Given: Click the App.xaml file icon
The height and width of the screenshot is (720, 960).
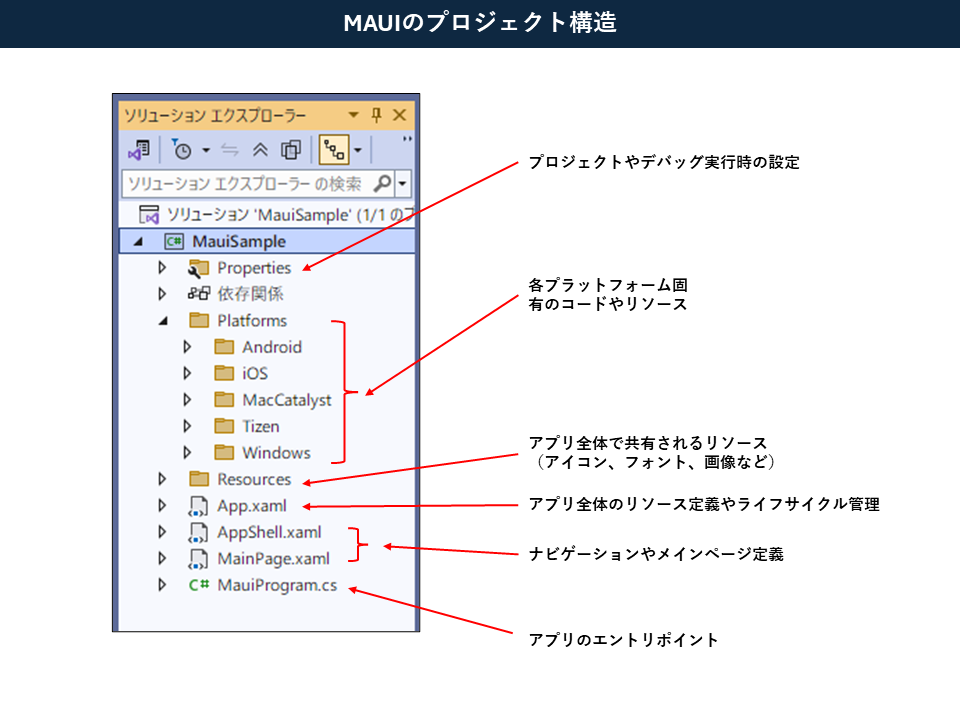Looking at the screenshot, I should pos(198,506).
